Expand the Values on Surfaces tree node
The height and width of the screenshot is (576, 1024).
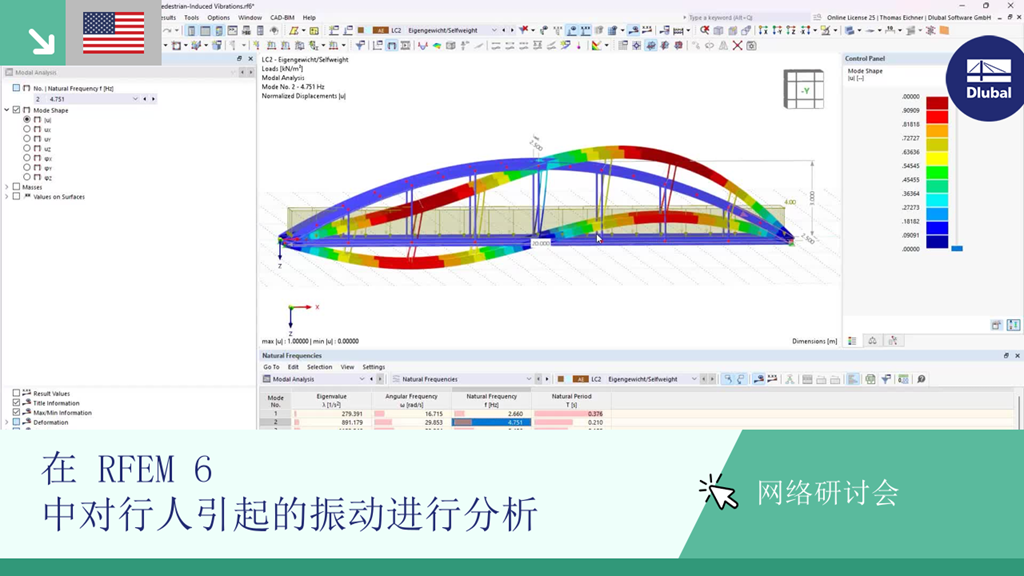[7, 197]
